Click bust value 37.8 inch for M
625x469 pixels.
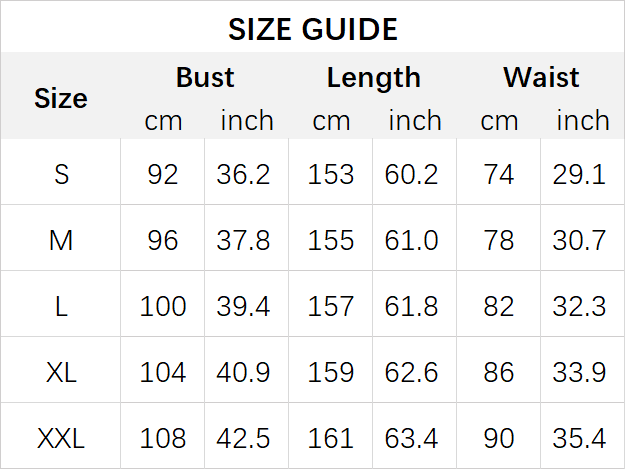coord(244,240)
